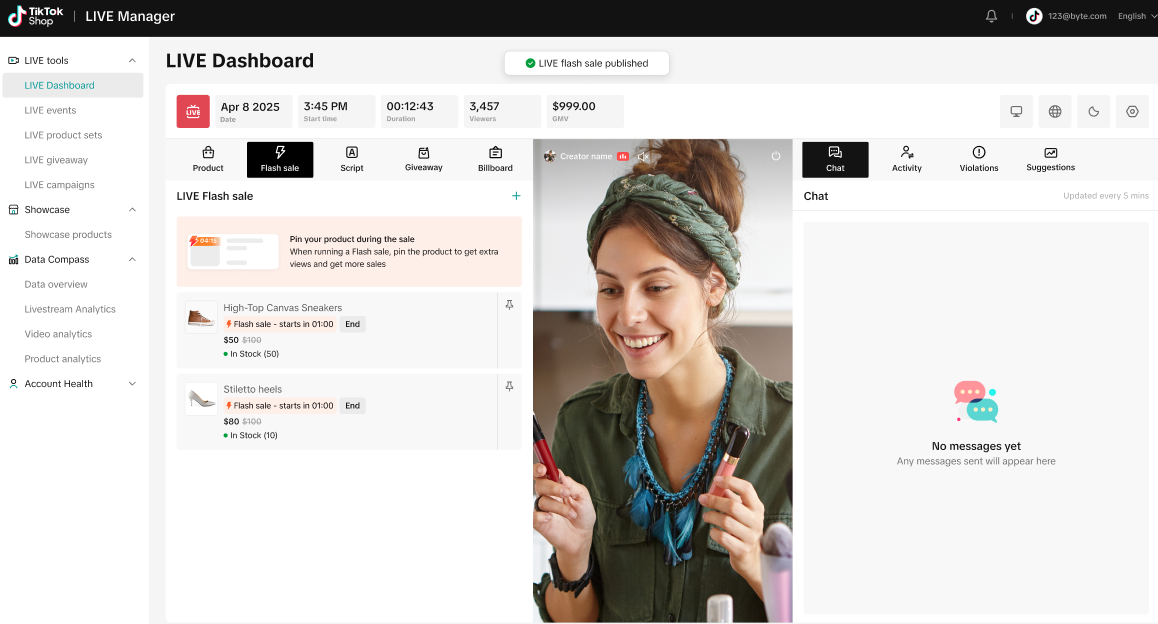This screenshot has height=624, width=1158.
Task: Pin the Stiletto heels product
Action: [x=509, y=386]
